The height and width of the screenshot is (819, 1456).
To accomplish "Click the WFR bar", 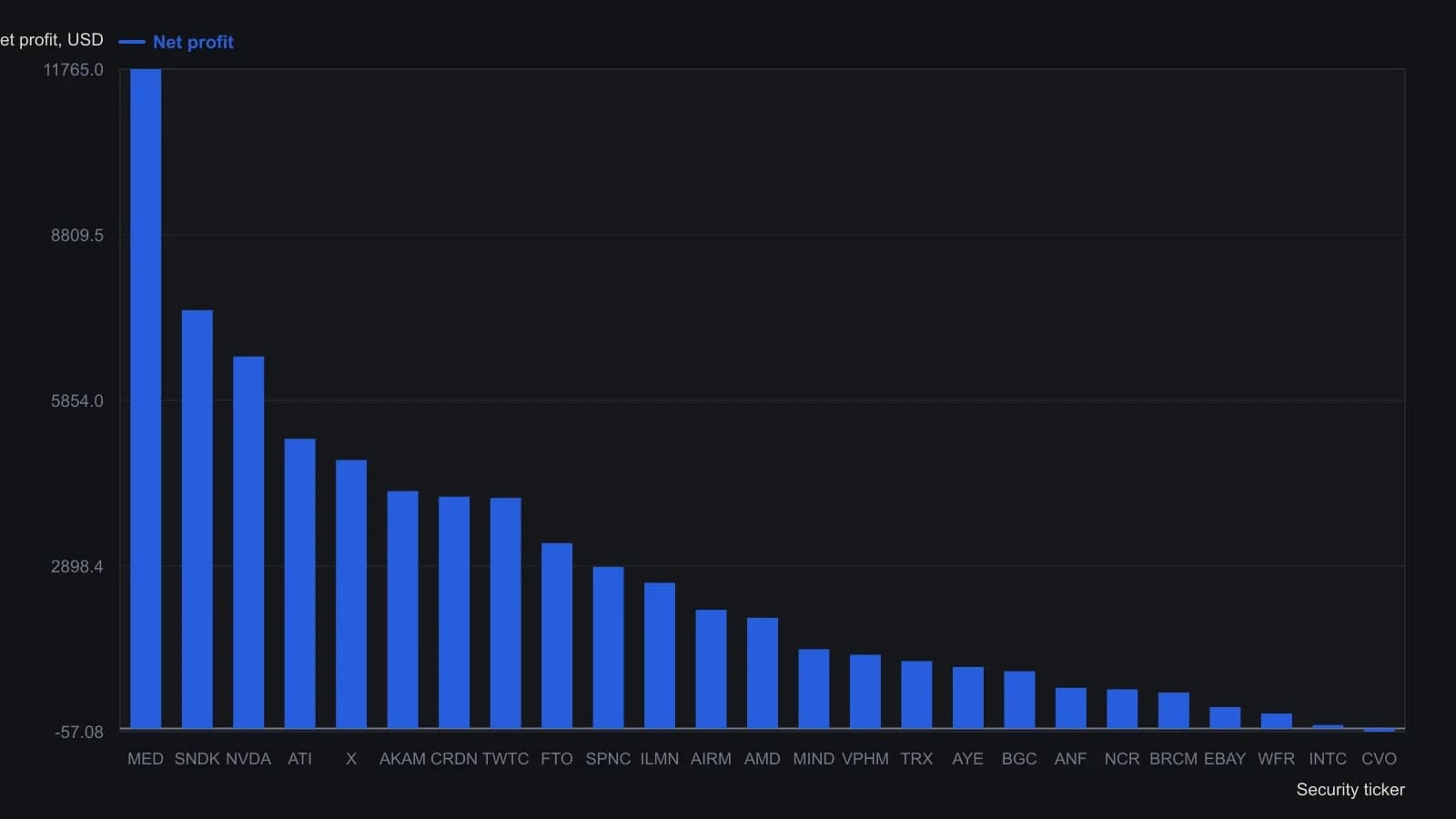I will 1277,721.
